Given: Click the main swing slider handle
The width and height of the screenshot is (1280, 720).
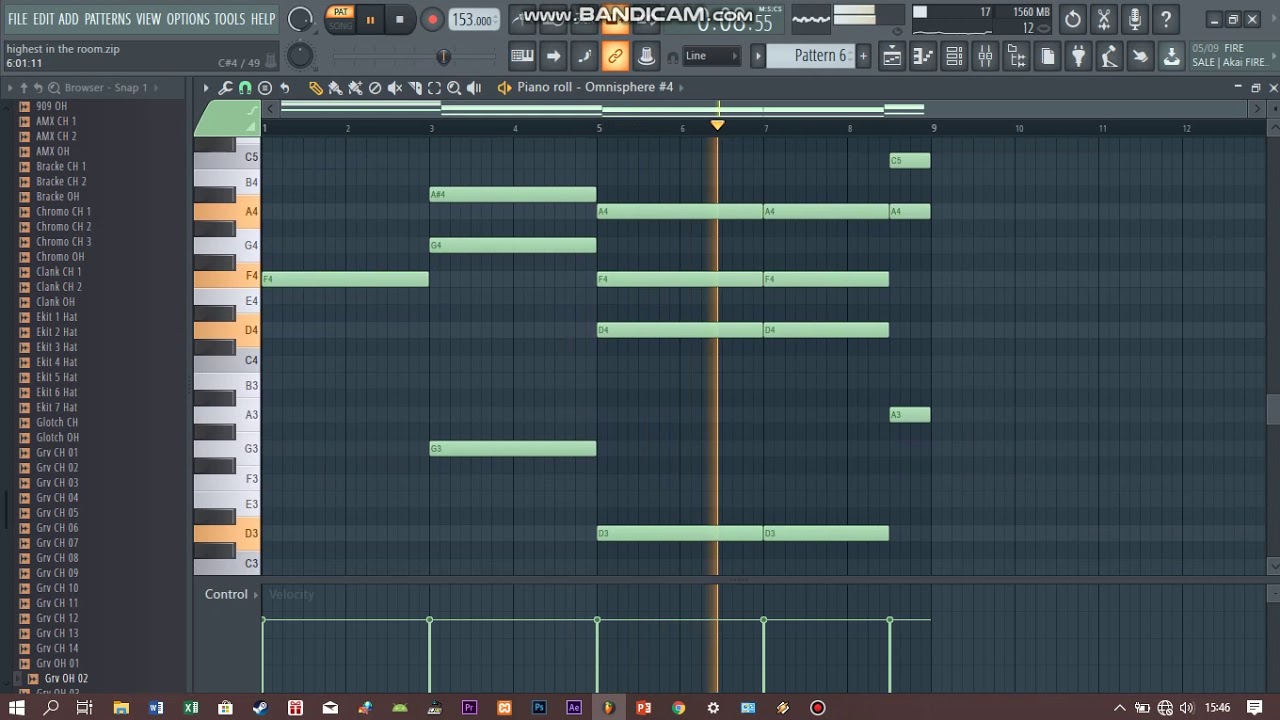Looking at the screenshot, I should tap(443, 57).
